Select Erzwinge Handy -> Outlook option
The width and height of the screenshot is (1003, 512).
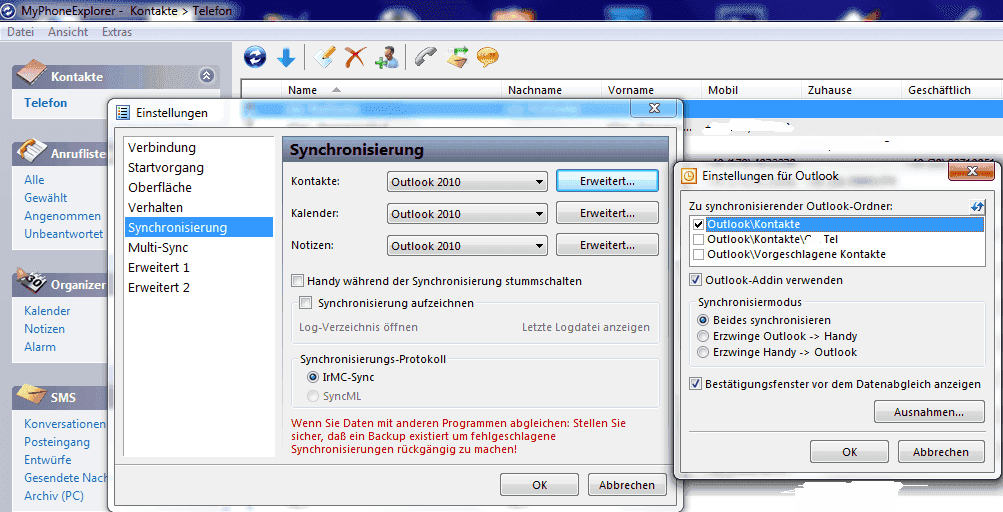703,352
